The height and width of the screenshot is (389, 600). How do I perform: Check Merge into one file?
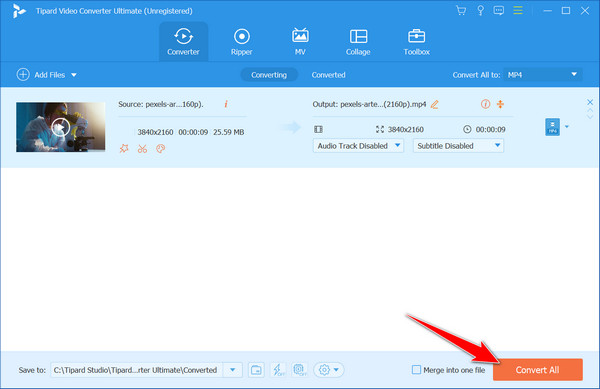pyautogui.click(x=416, y=370)
